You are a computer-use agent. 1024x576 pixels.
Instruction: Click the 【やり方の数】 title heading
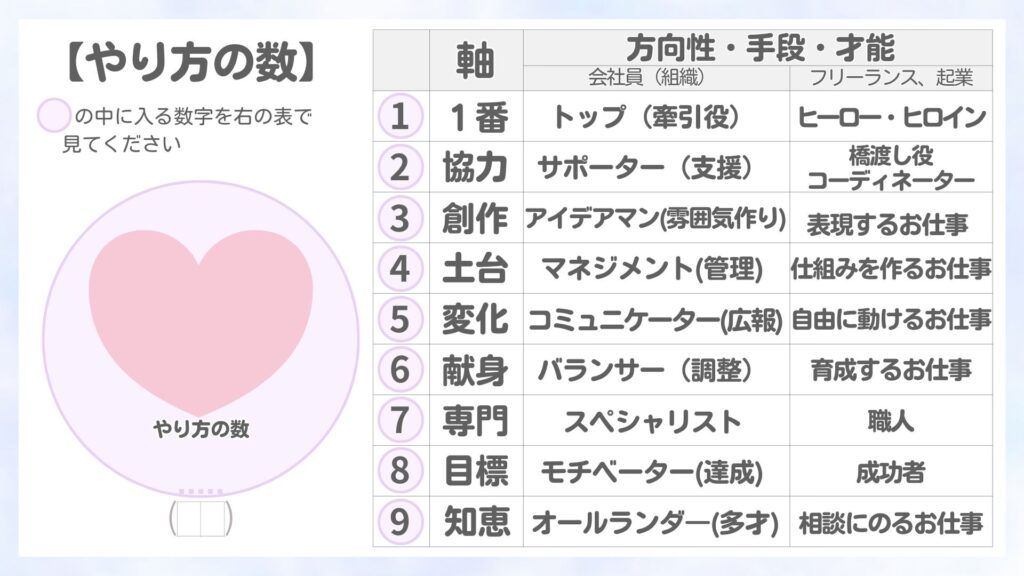click(189, 63)
